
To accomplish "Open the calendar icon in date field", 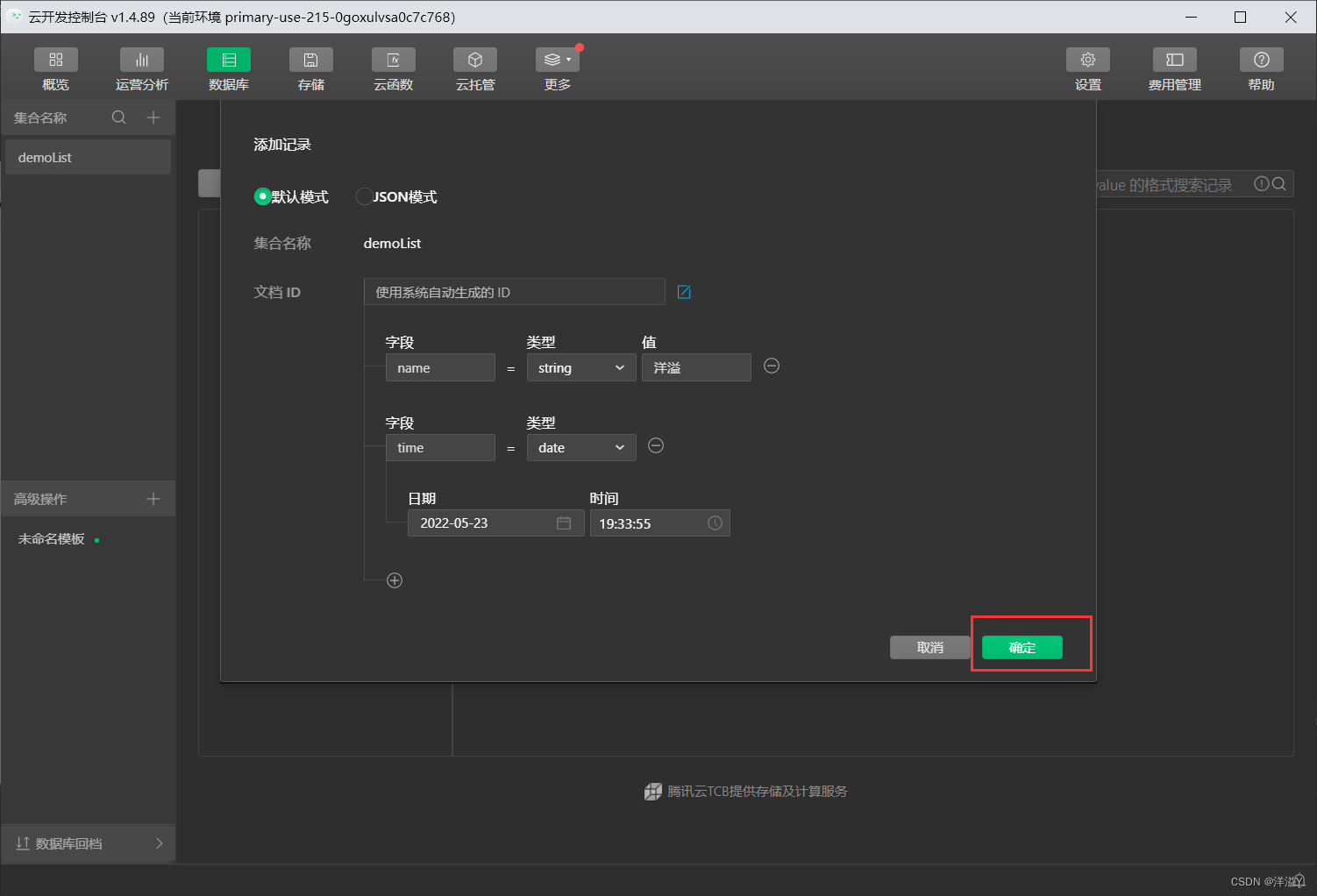I will coord(564,523).
